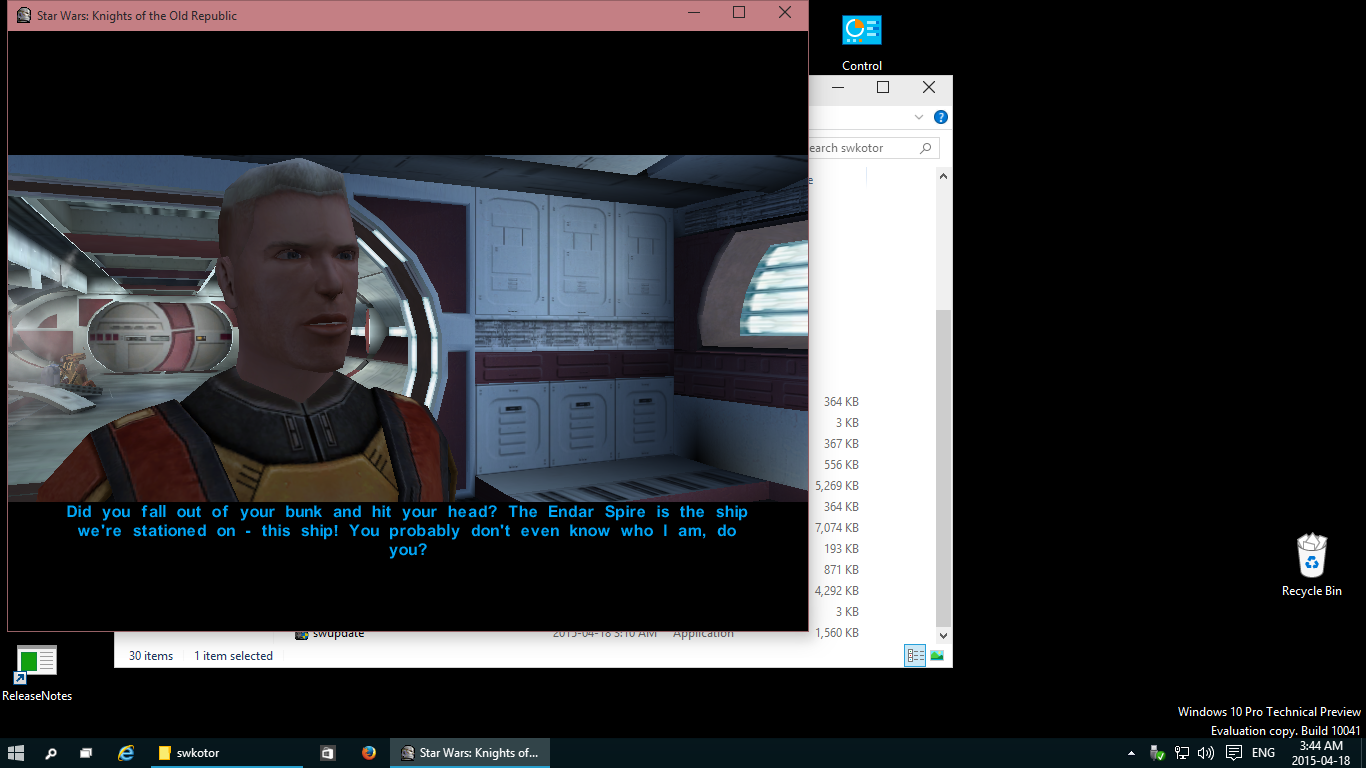Click the 193 KB file size
Image resolution: width=1366 pixels, height=768 pixels.
point(841,549)
